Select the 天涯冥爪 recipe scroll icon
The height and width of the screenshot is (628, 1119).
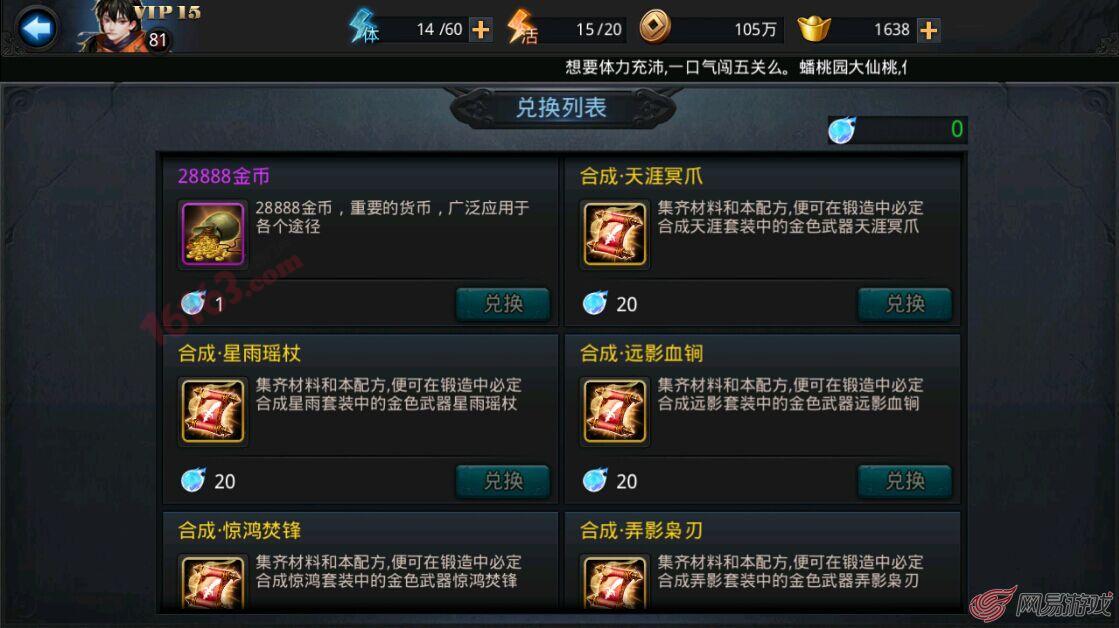614,234
